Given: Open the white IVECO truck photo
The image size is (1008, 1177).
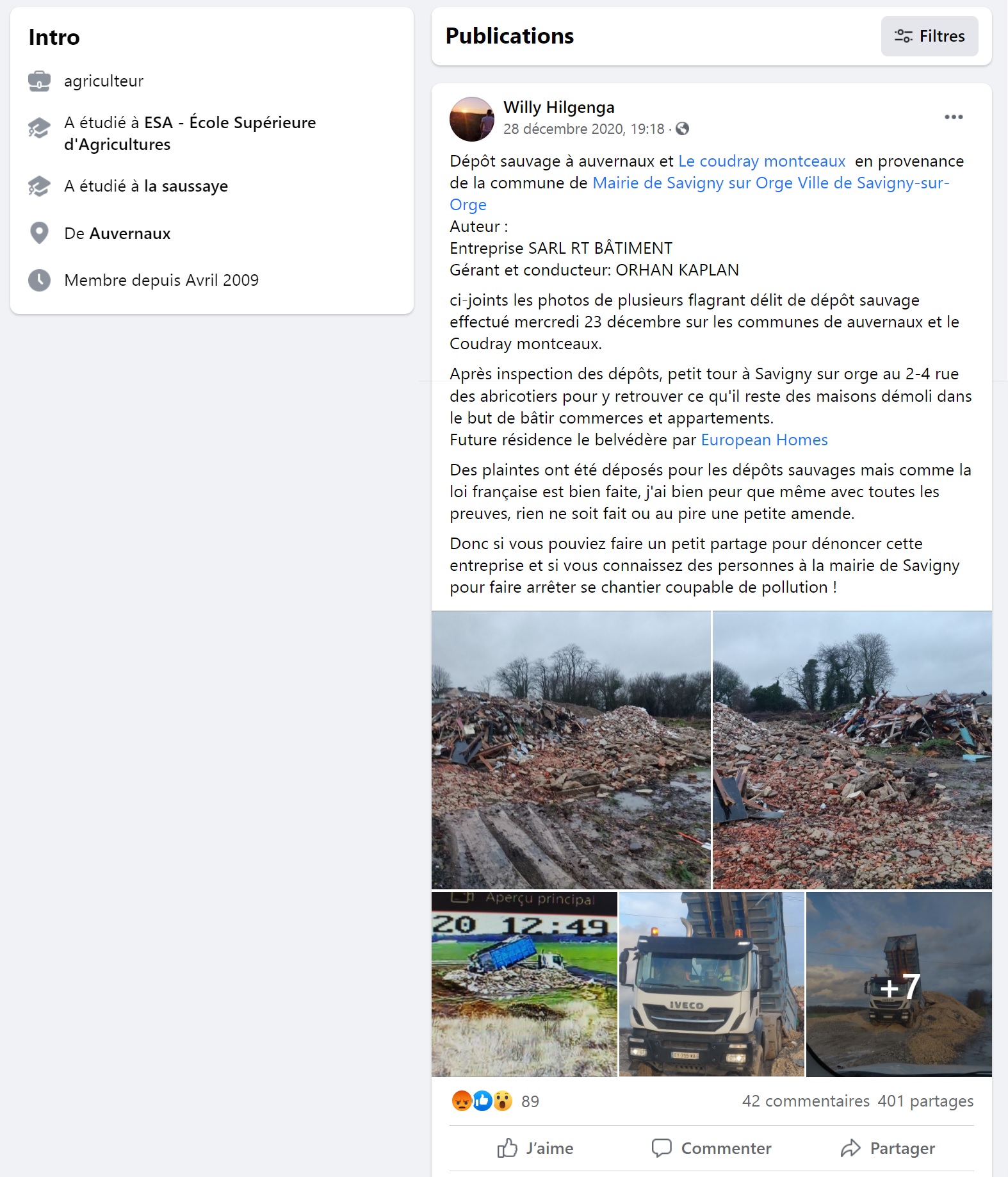Looking at the screenshot, I should [711, 984].
